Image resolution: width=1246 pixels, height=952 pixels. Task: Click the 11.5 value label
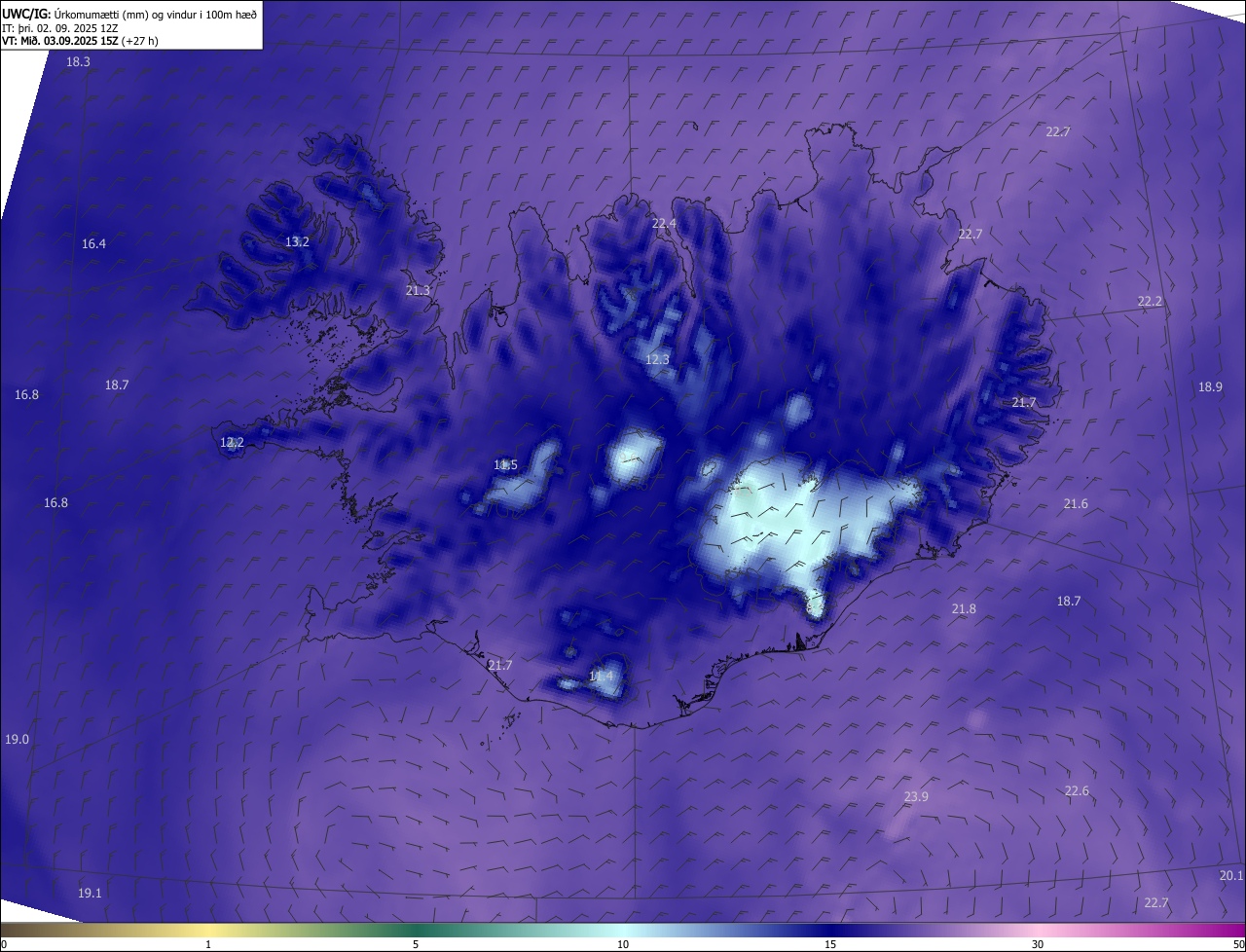click(505, 465)
